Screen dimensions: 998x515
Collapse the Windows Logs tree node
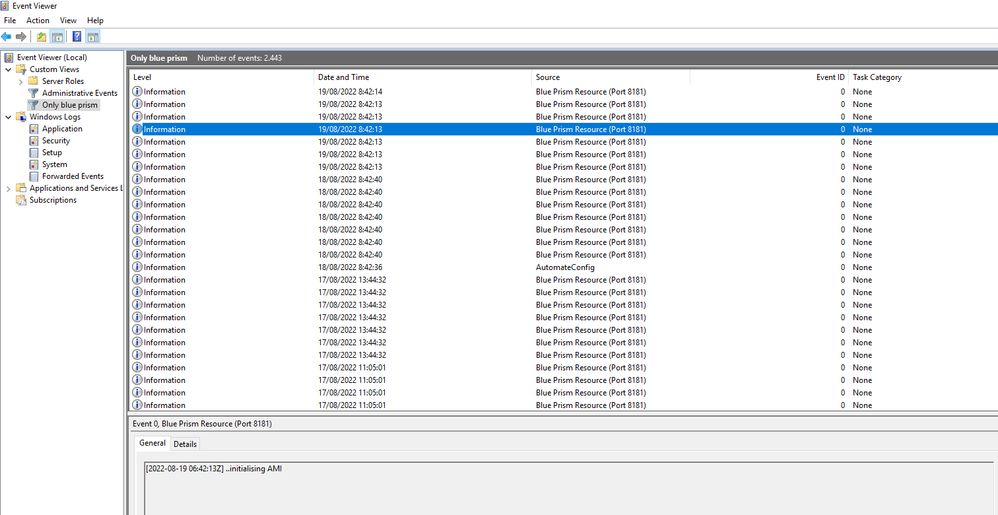8,117
